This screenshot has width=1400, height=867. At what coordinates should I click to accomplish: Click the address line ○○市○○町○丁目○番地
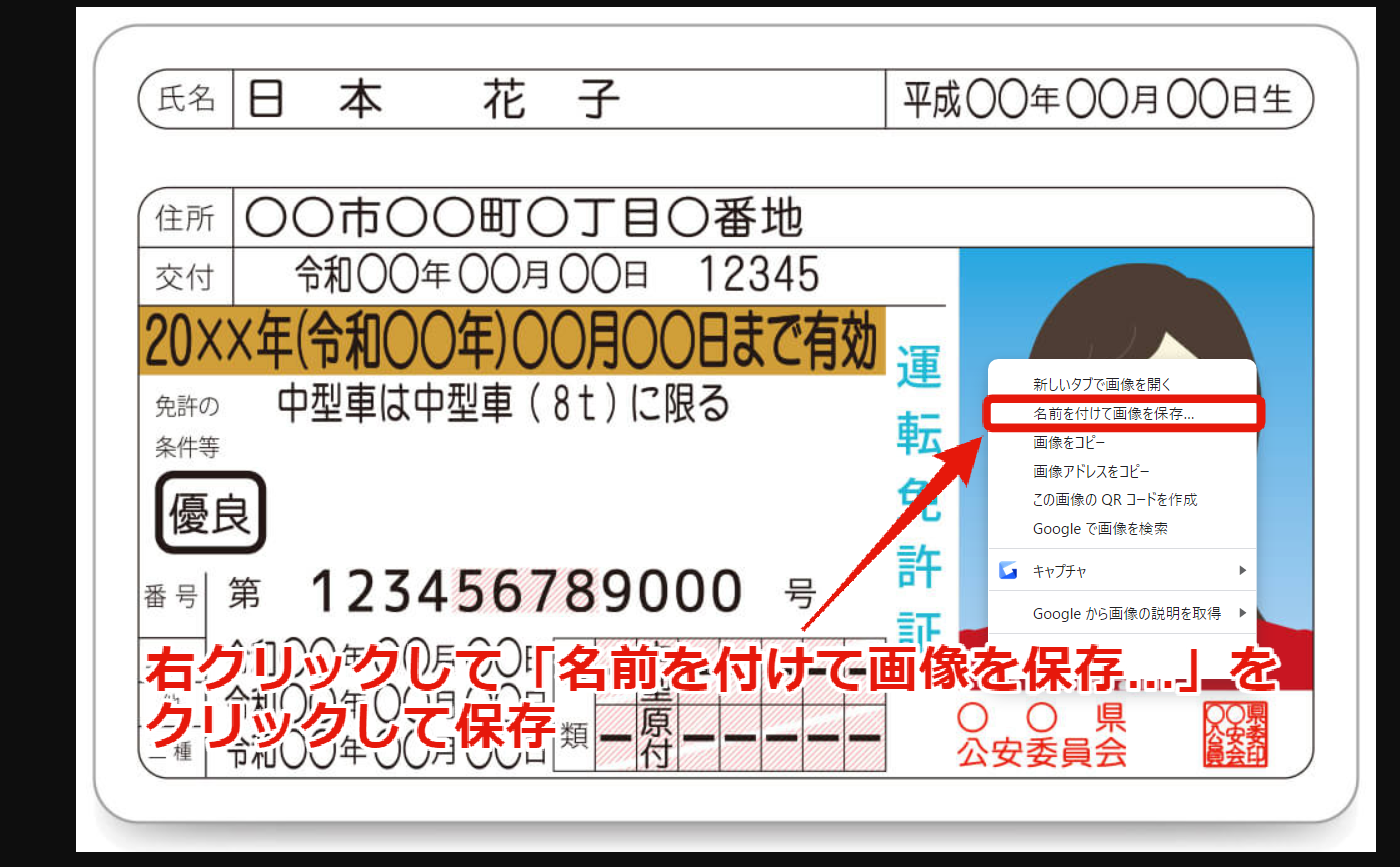click(x=523, y=218)
